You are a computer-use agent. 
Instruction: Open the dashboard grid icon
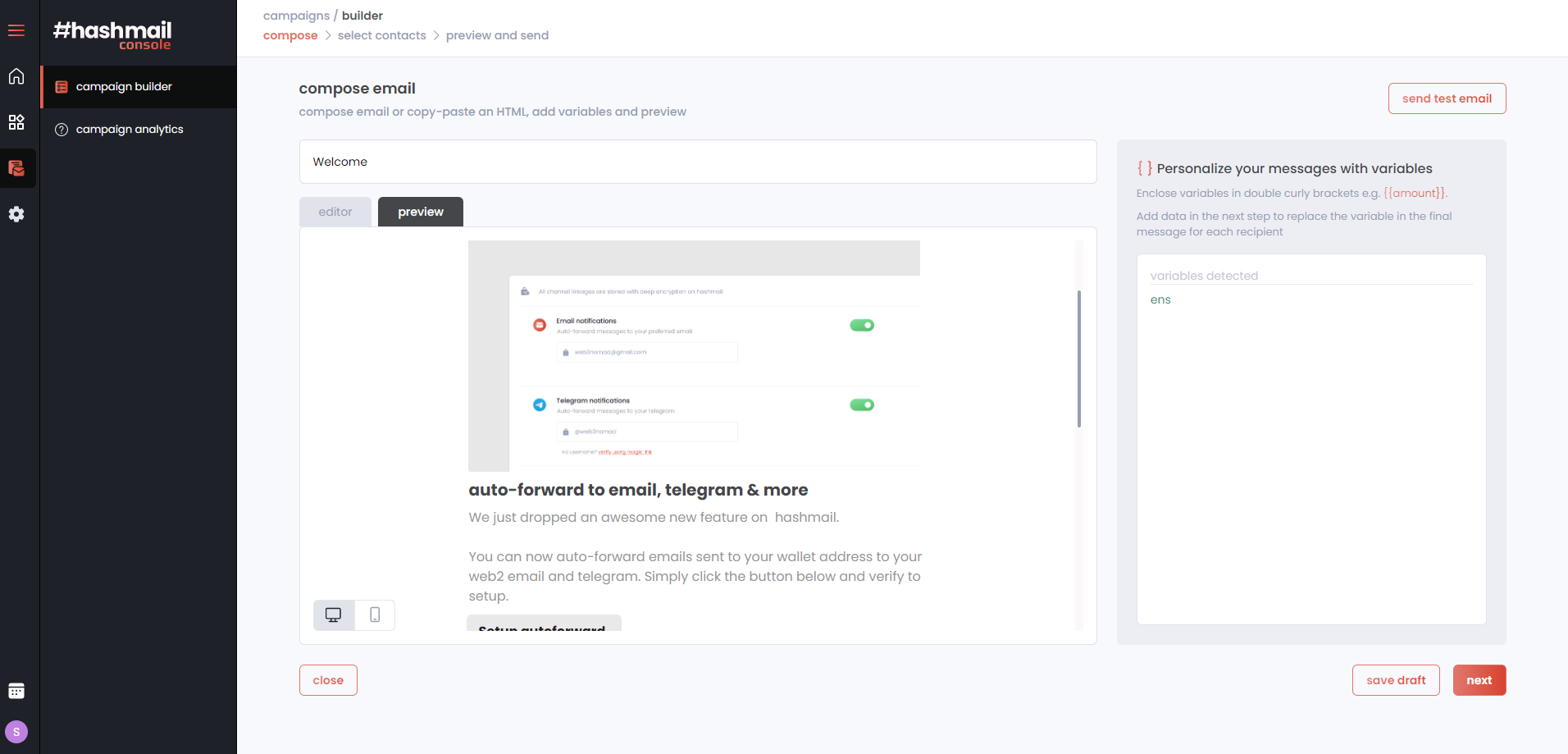click(x=16, y=122)
